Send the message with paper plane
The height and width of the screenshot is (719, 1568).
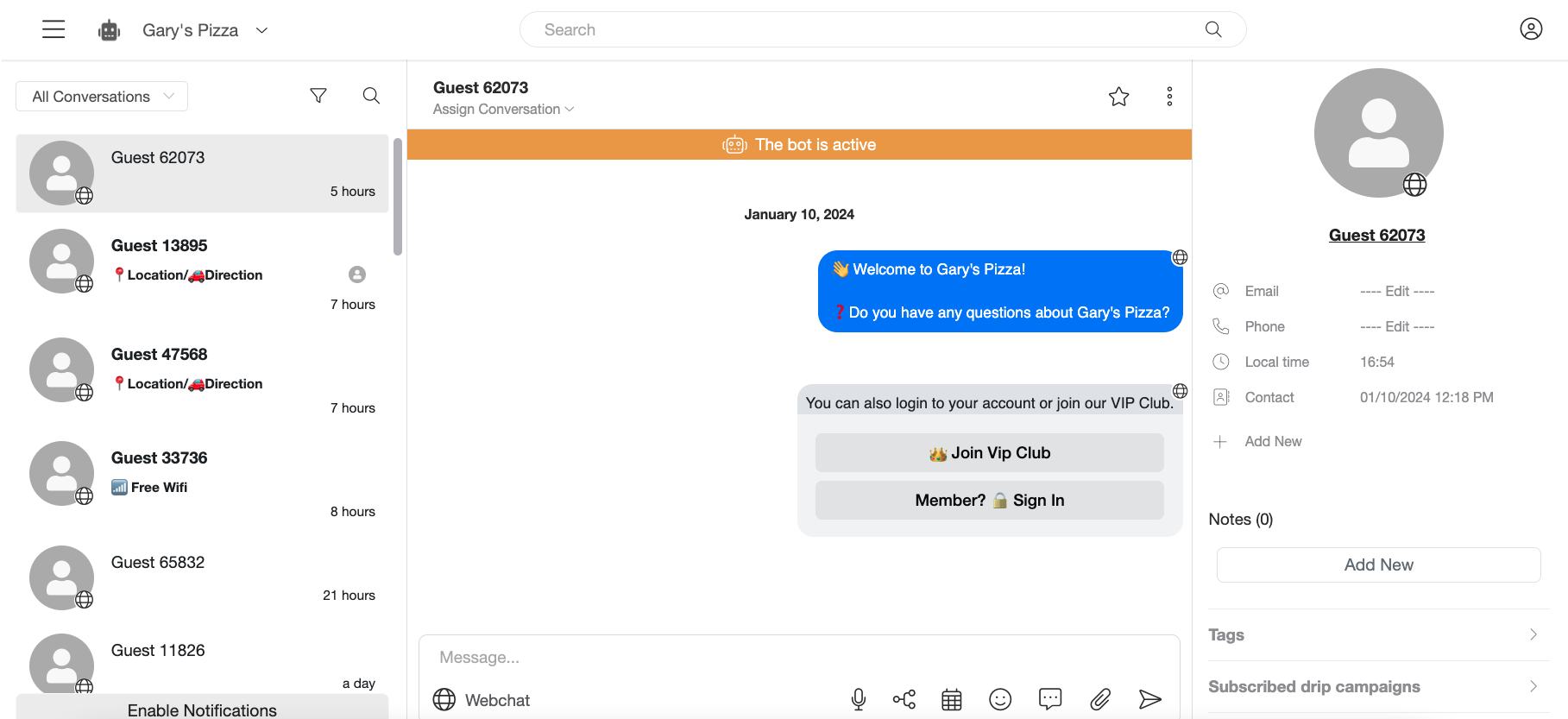[1150, 699]
